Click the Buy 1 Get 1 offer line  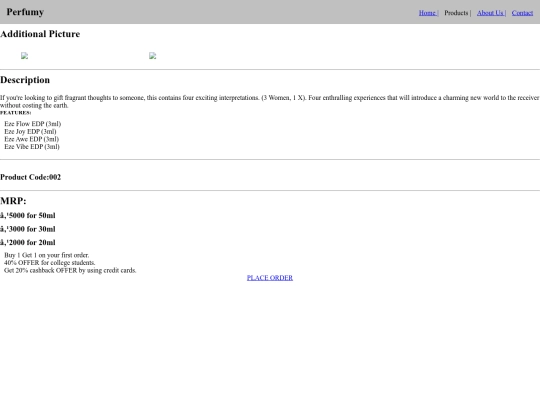click(46, 255)
